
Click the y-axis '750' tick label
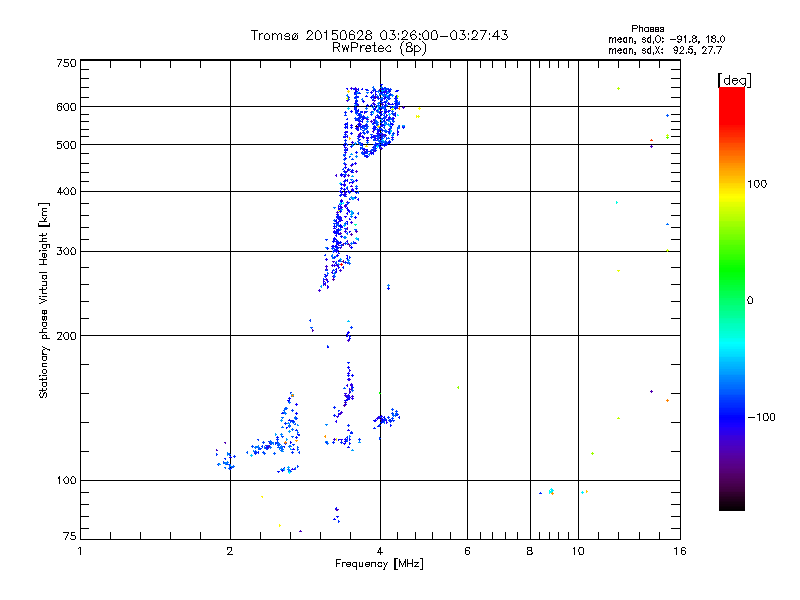point(66,63)
